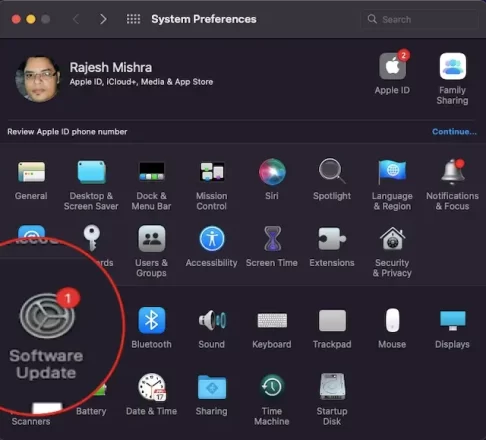Click the Continue... link
Image resolution: width=486 pixels, height=440 pixels.
(x=454, y=132)
